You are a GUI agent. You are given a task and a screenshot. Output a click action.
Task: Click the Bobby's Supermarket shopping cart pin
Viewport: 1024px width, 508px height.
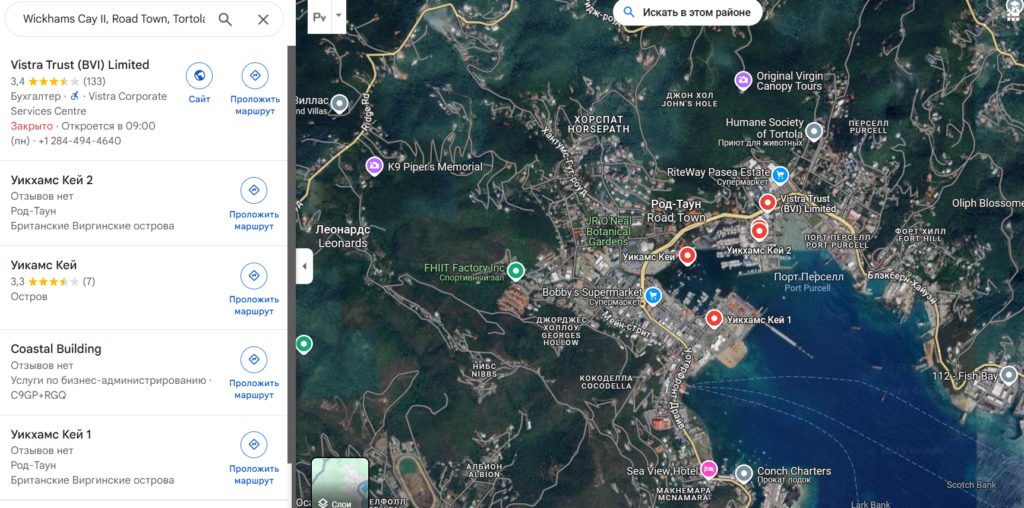(x=652, y=295)
